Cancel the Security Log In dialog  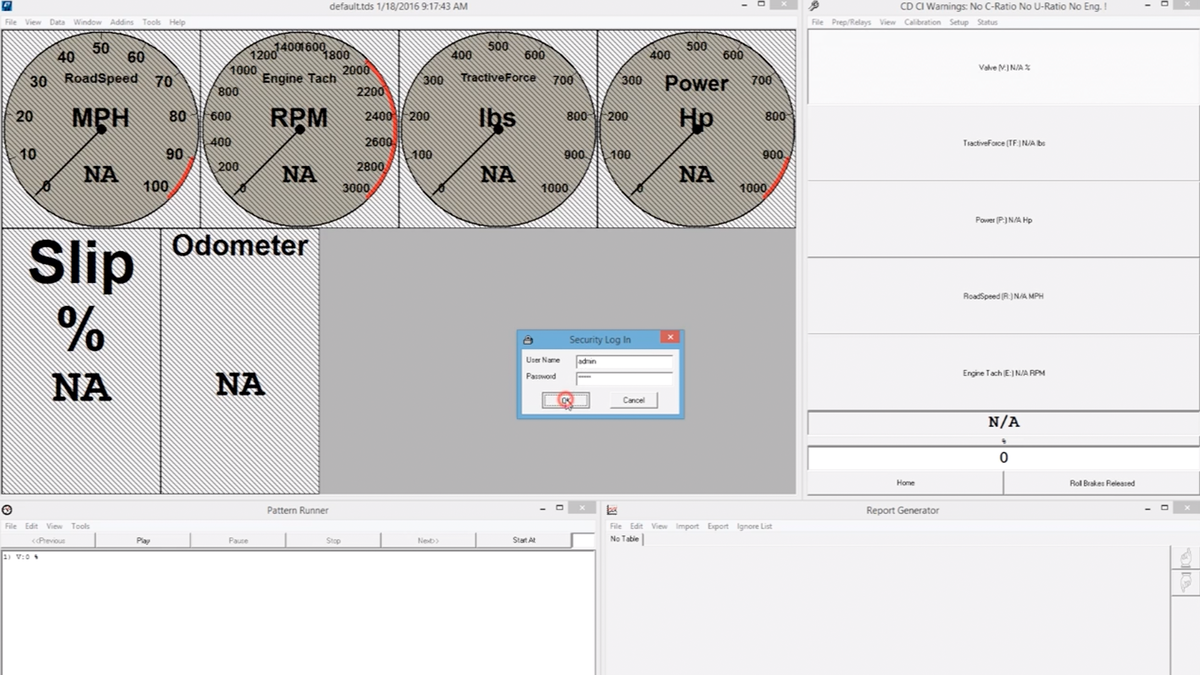tap(634, 400)
